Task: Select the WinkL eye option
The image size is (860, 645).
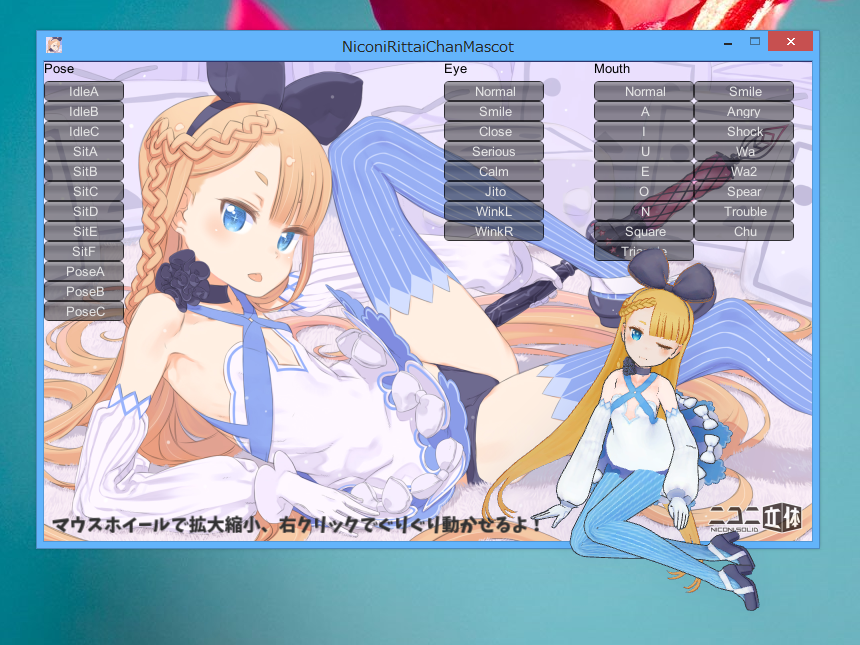Action: [493, 211]
